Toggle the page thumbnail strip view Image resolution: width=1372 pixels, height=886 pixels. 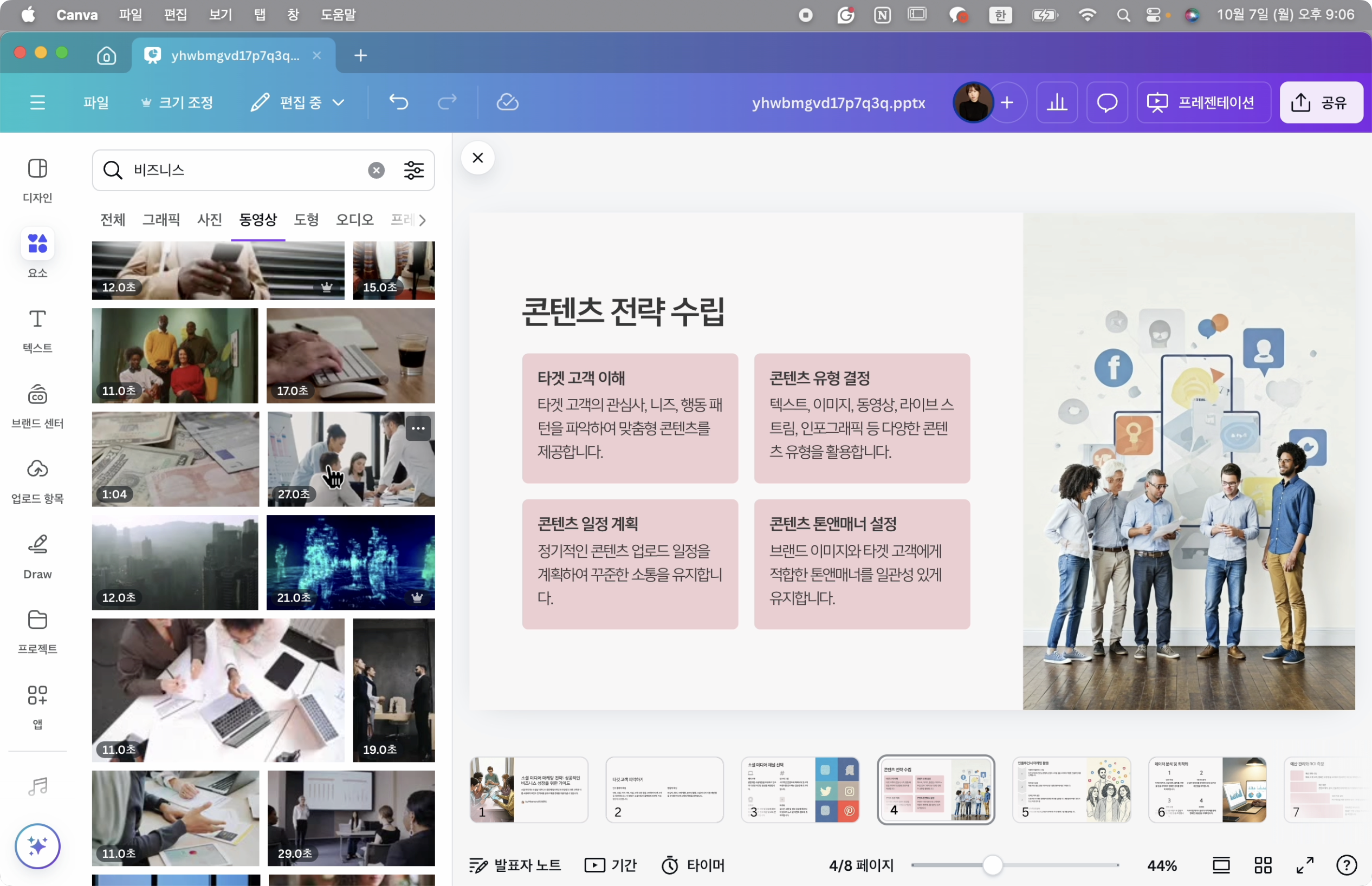pos(1221,865)
